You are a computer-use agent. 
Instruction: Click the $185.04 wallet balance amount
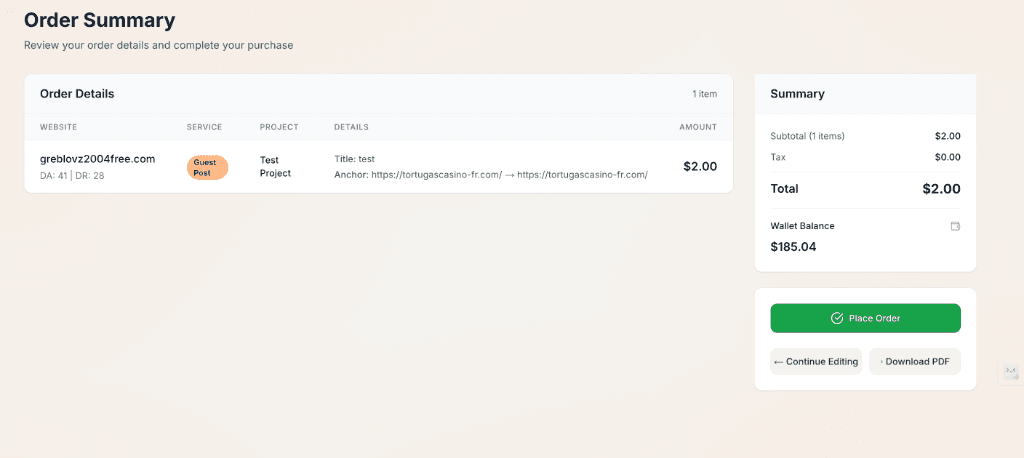793,246
